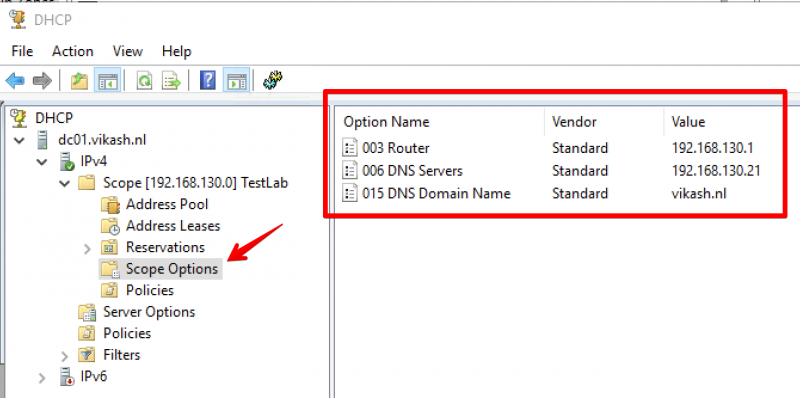Image resolution: width=800 pixels, height=398 pixels.
Task: Click the Scope TestLab folder icon
Action: pos(87,183)
